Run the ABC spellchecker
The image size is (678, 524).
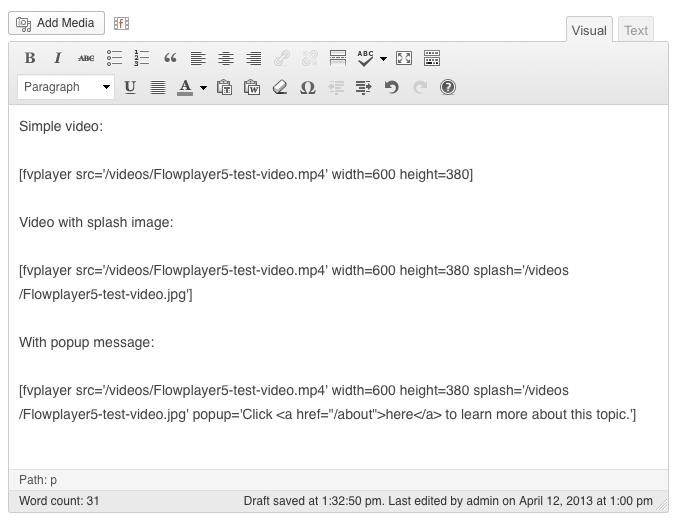click(365, 58)
